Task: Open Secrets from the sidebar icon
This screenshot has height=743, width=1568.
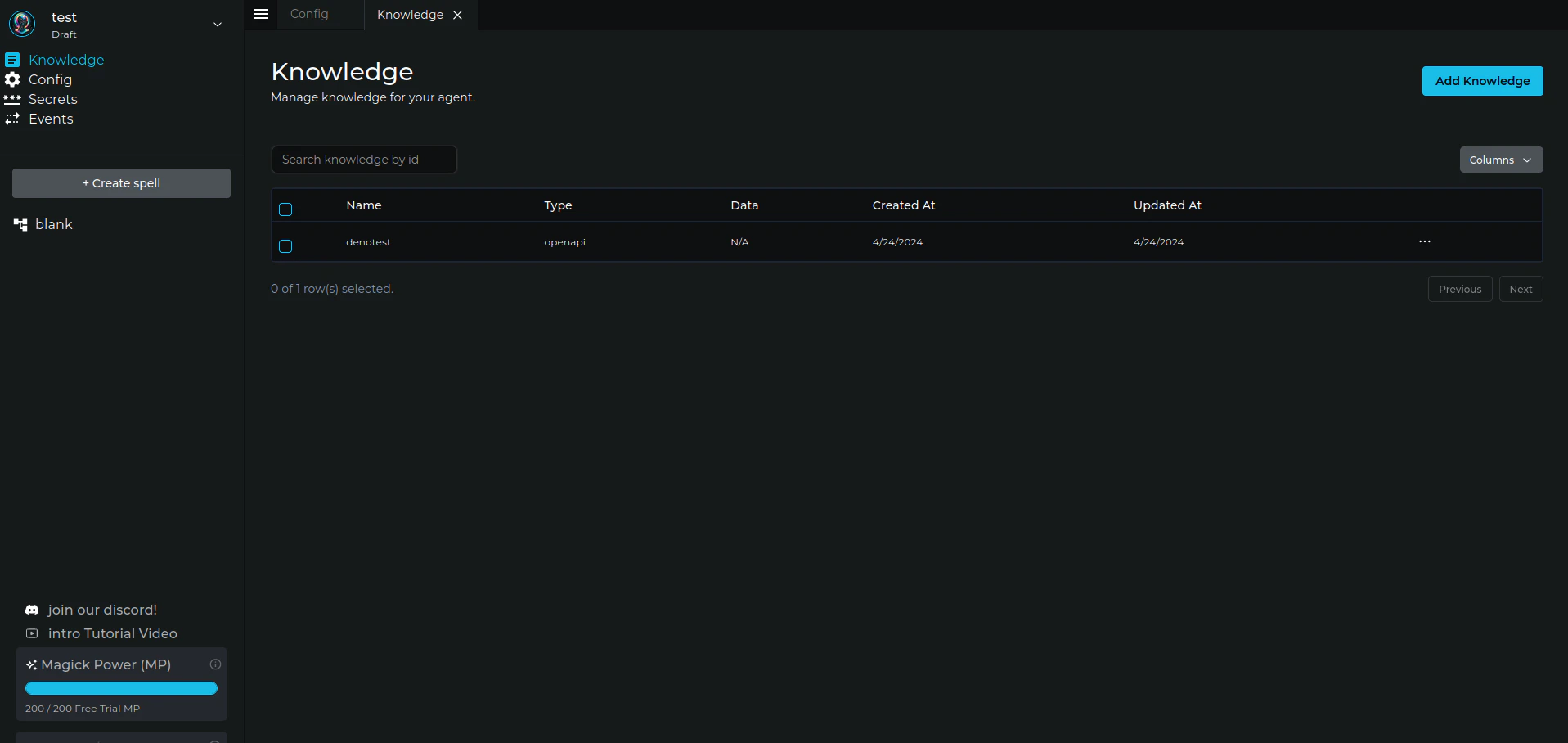Action: 12,99
